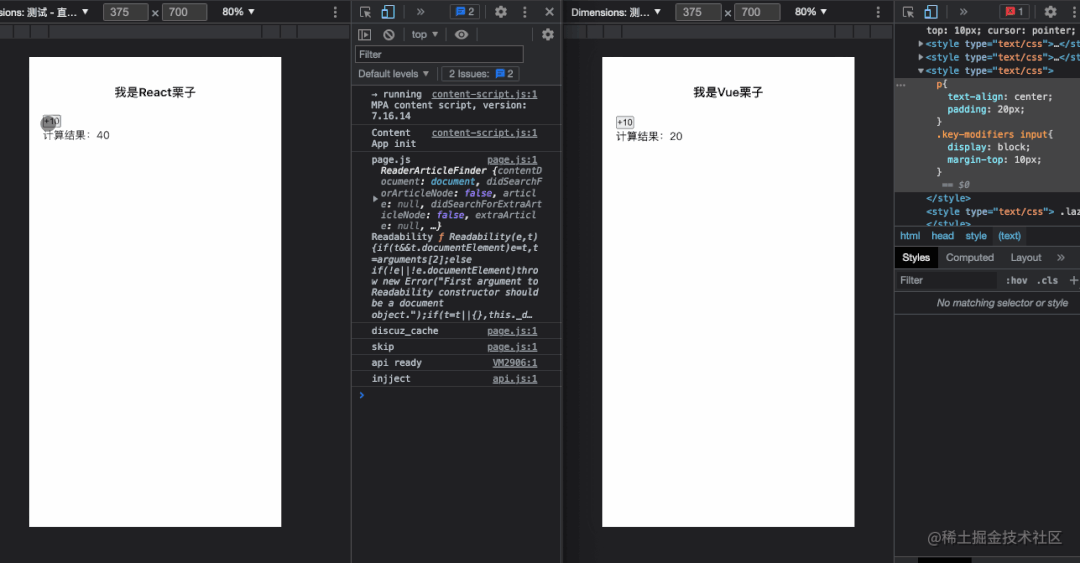The width and height of the screenshot is (1080, 563).
Task: Expand first collapsed style type="text/css" node
Action: (921, 44)
